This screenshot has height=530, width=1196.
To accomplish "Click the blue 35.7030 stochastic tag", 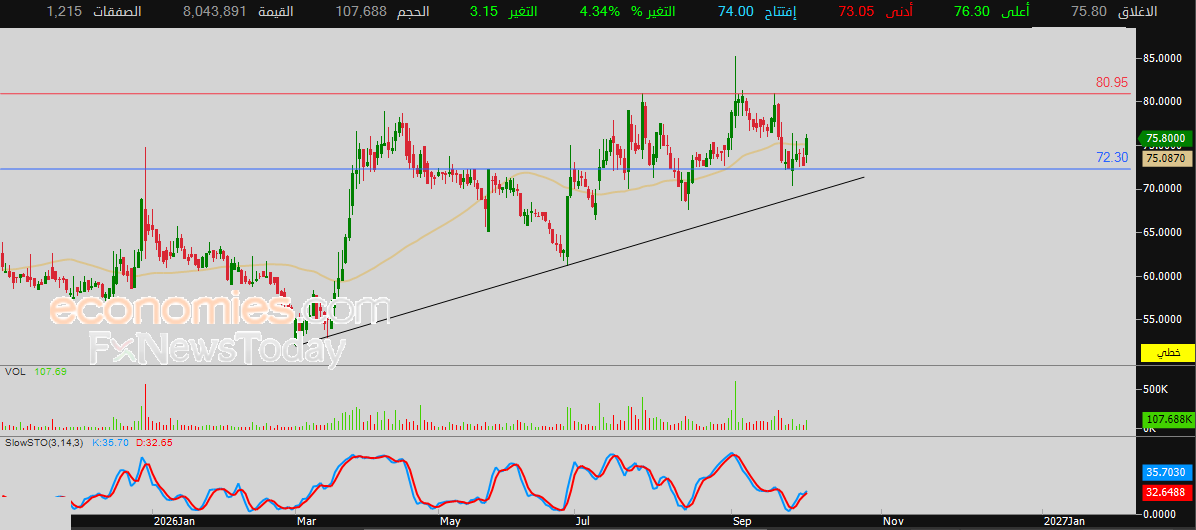I will (1167, 471).
